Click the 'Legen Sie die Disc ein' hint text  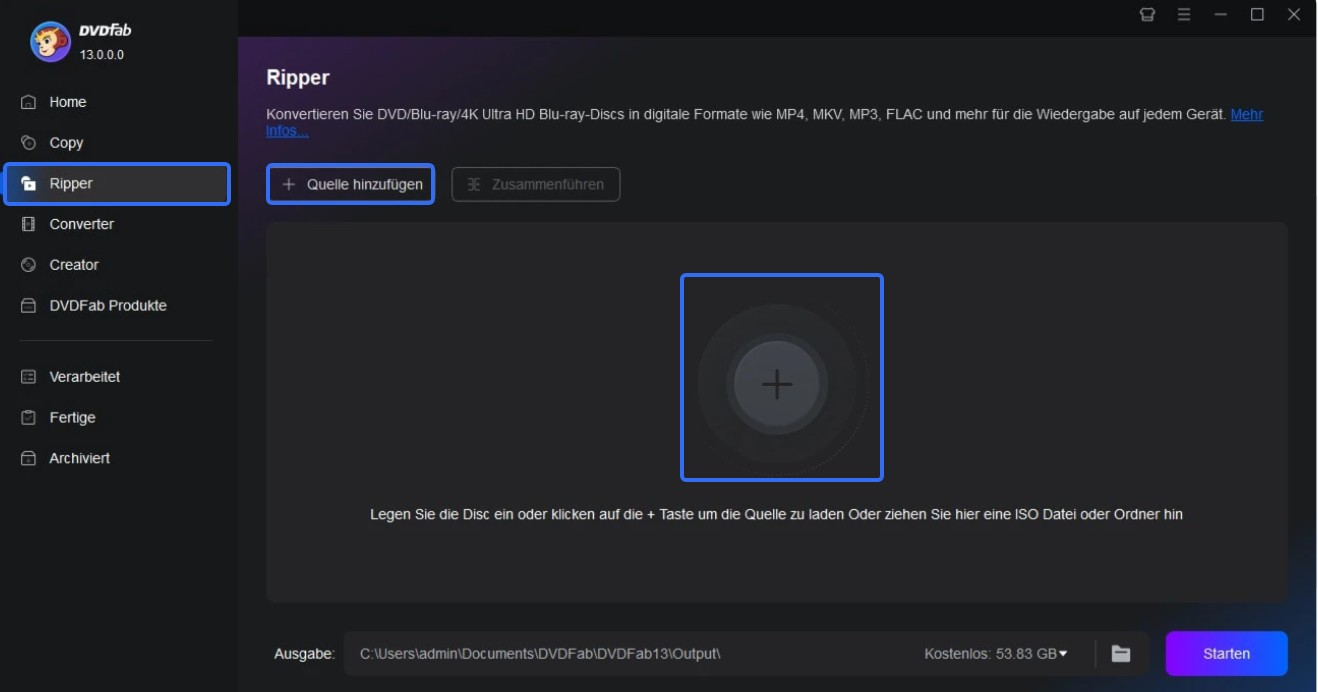tap(776, 515)
